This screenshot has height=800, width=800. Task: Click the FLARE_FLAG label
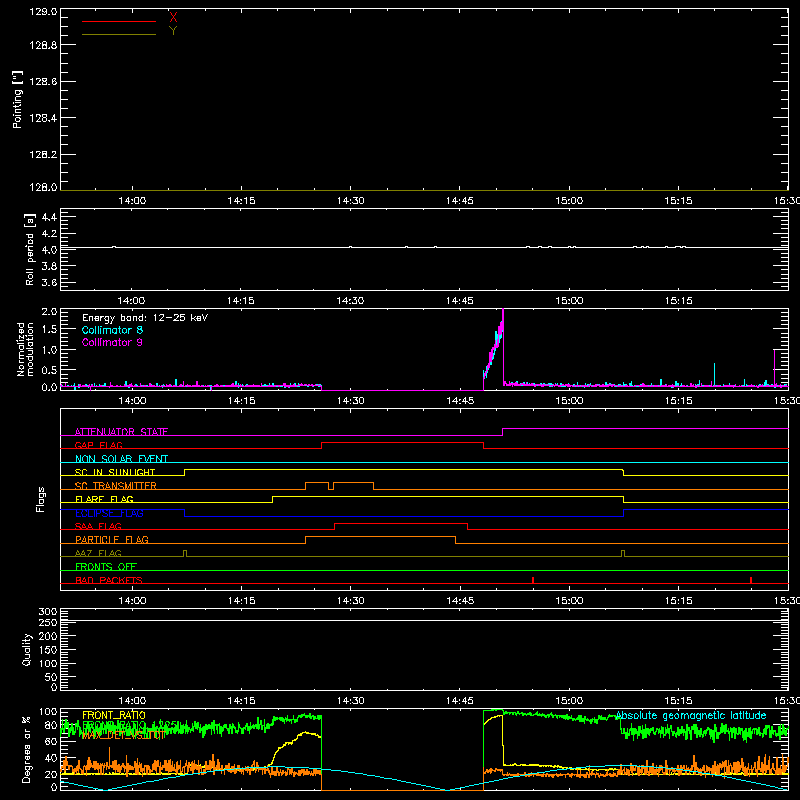tap(104, 499)
